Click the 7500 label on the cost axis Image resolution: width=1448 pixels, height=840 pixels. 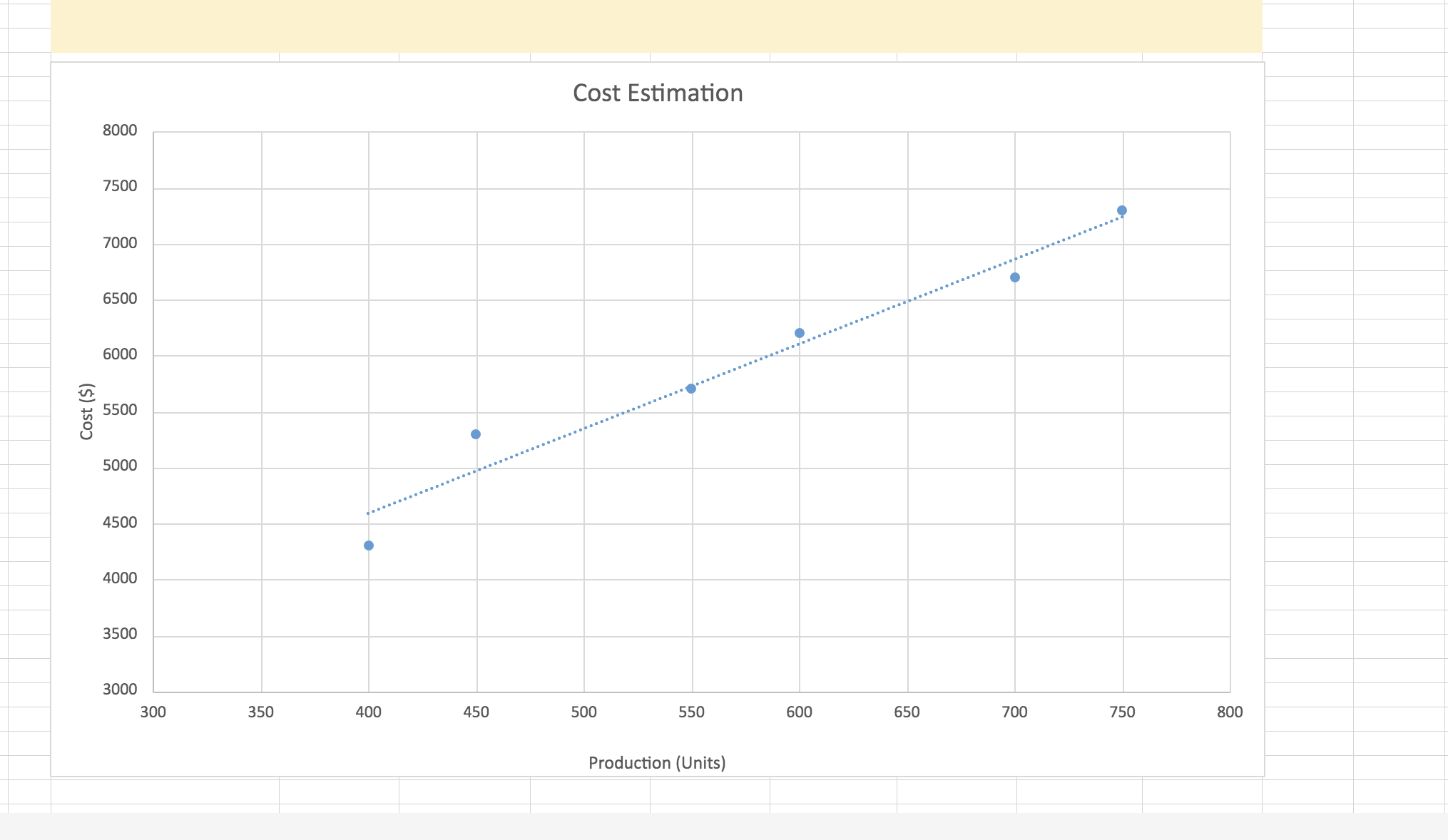coord(120,187)
